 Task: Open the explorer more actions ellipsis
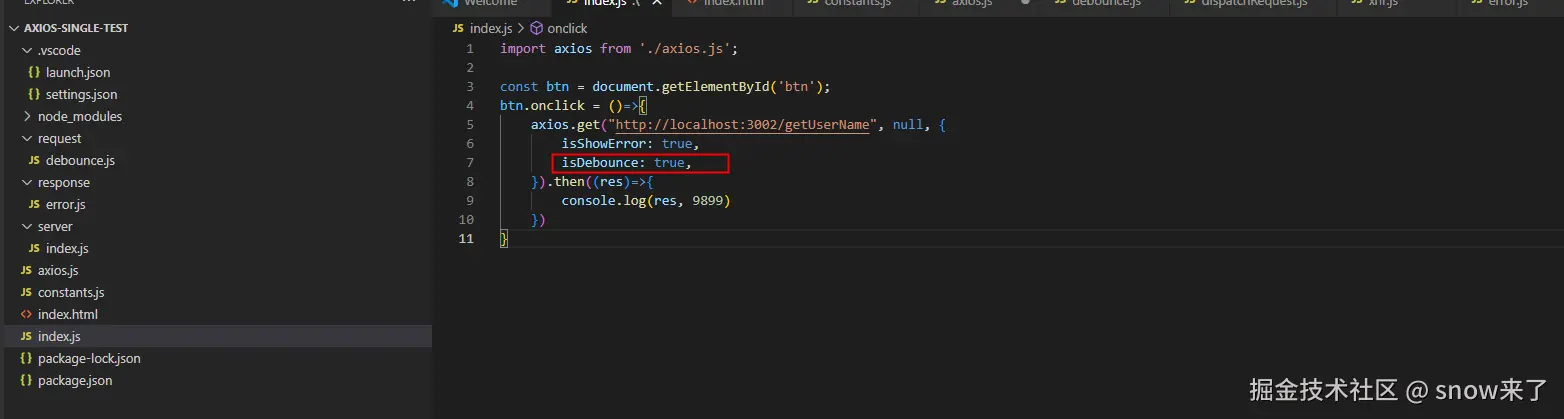click(408, 3)
